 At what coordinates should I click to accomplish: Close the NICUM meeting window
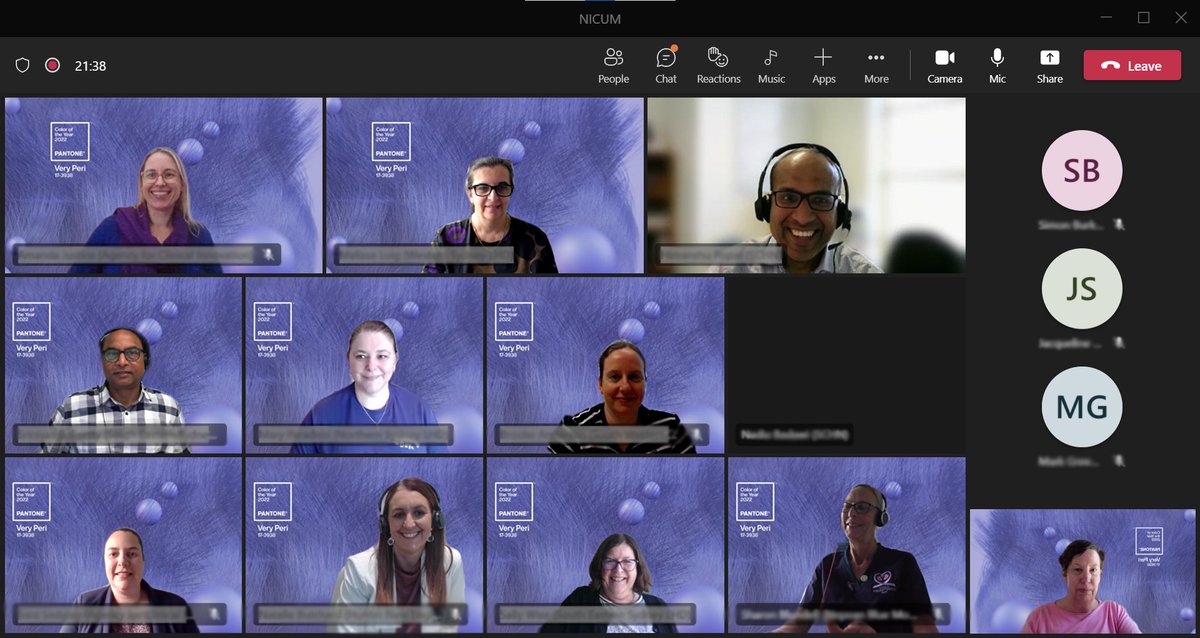tap(1181, 17)
